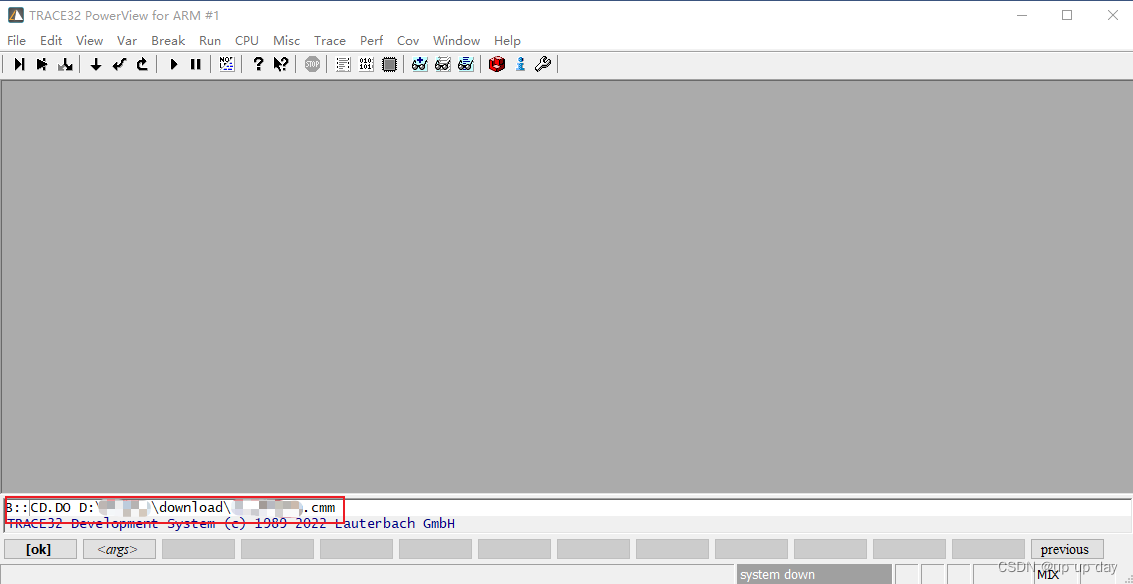Open the Misc menu
Screen dimensions: 1133x584
pyautogui.click(x=287, y=40)
